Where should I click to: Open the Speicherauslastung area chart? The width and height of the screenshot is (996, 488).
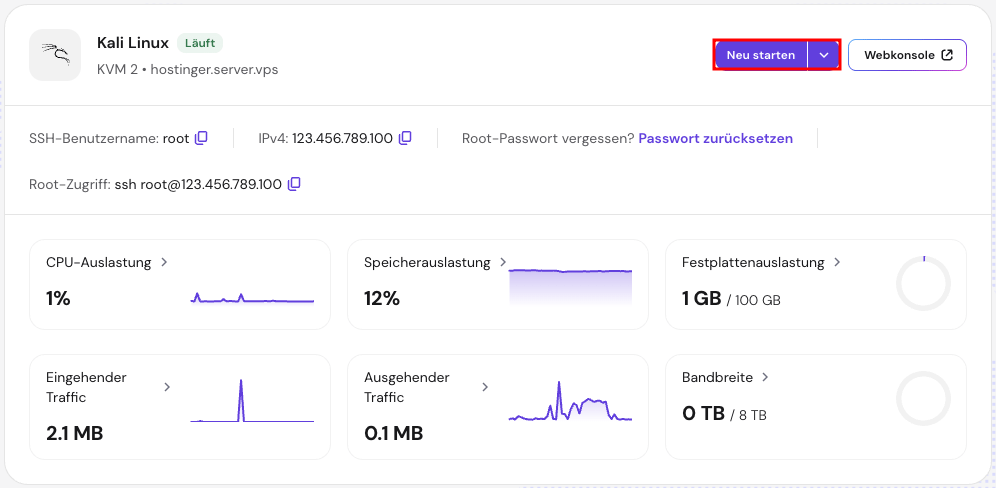(570, 287)
